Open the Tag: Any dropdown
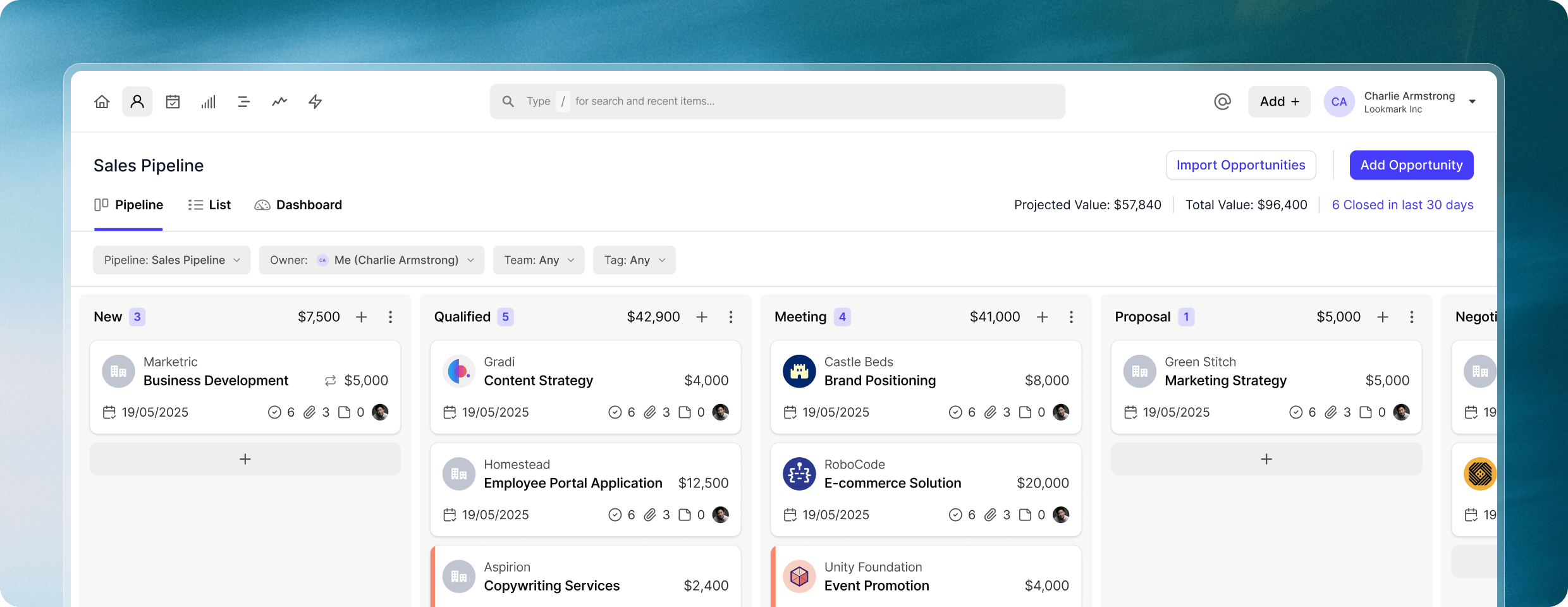The image size is (1568, 607). [634, 260]
